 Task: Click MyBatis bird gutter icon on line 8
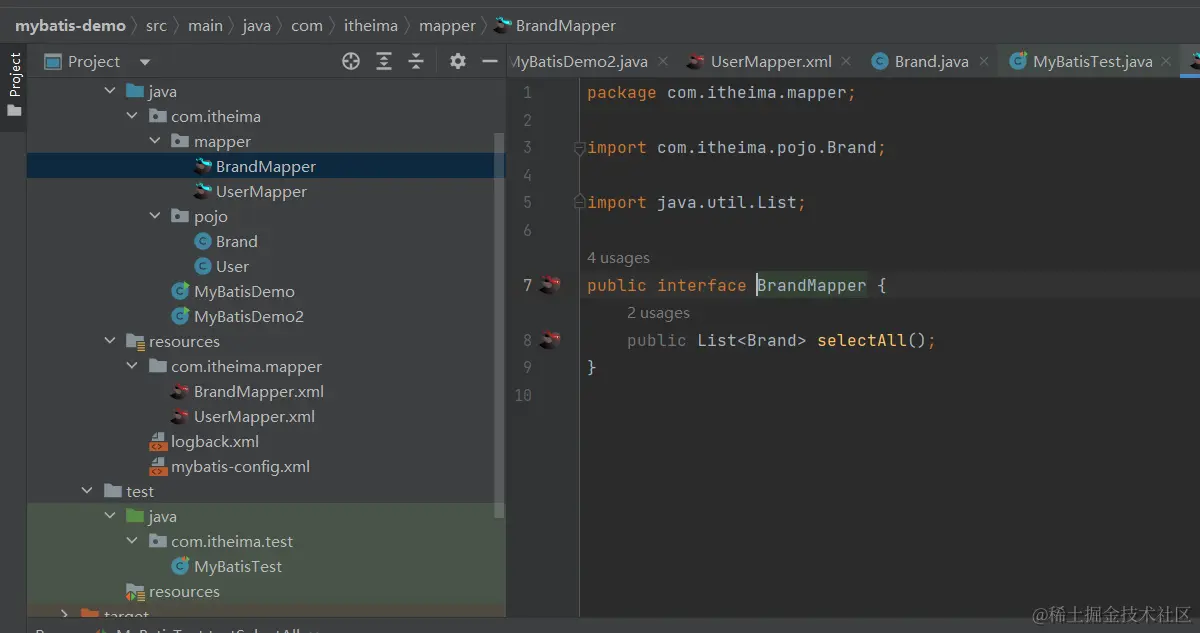(549, 340)
